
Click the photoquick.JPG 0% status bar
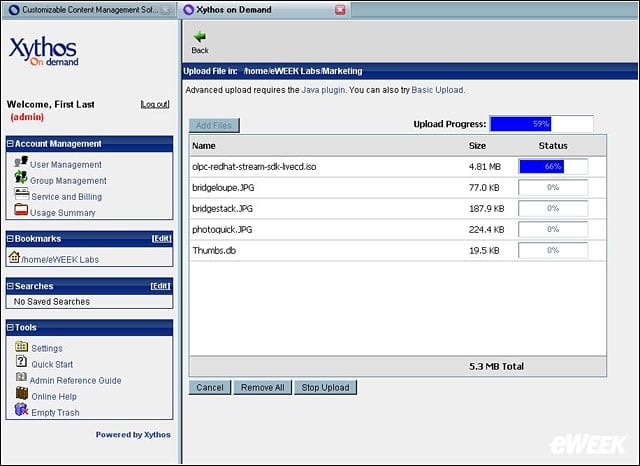[553, 229]
